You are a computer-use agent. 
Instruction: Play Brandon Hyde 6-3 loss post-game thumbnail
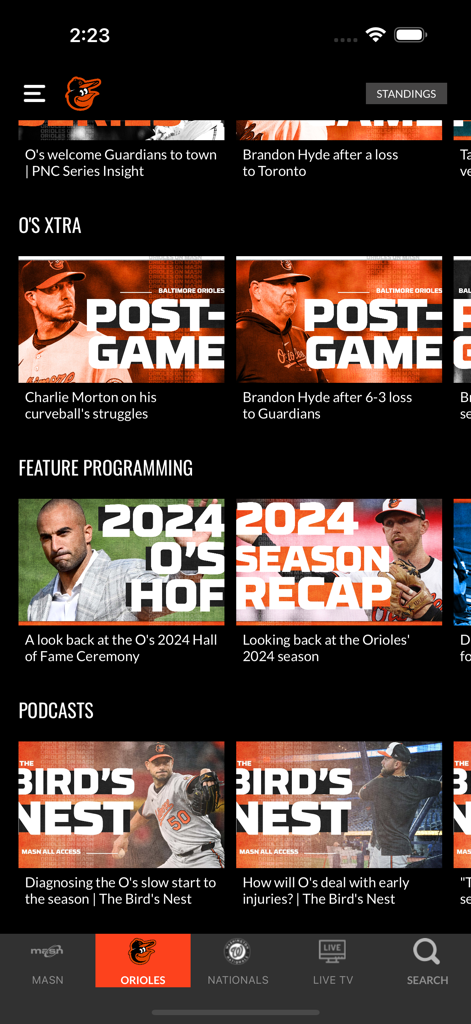339,319
